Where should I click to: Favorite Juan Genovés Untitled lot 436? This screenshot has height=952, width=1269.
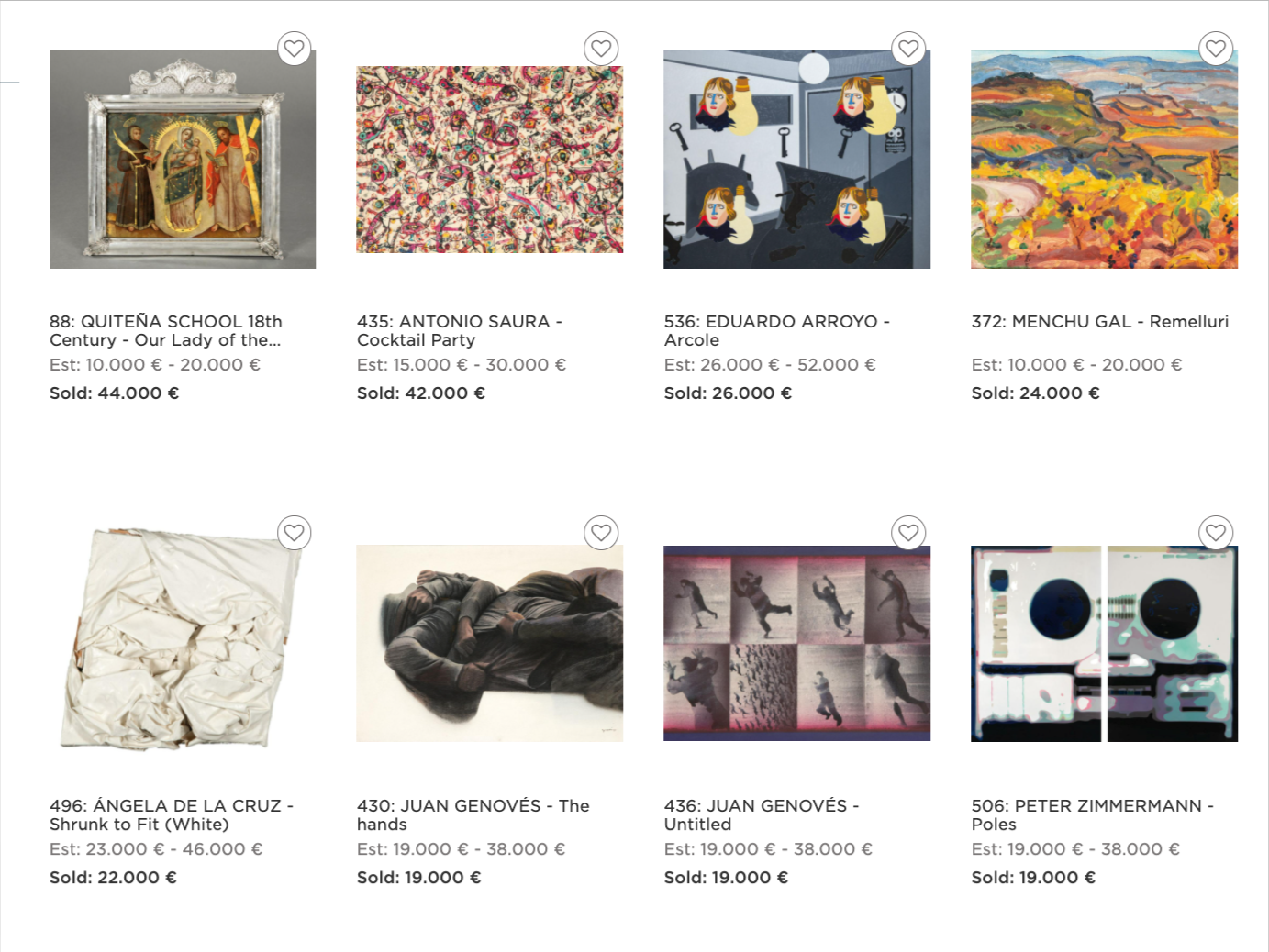pos(908,533)
